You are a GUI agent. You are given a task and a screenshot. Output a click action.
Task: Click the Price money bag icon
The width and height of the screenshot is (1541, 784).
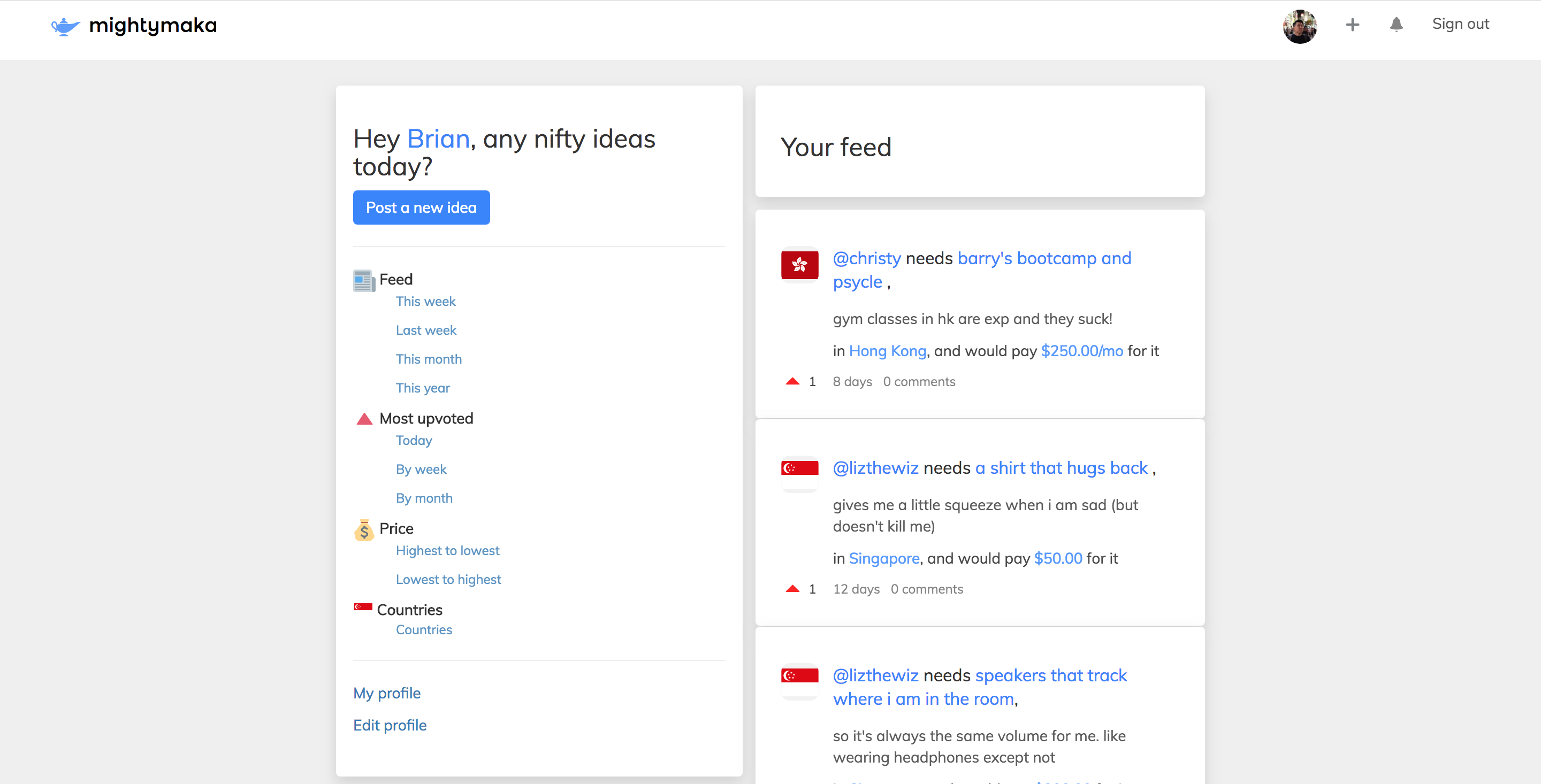click(364, 530)
